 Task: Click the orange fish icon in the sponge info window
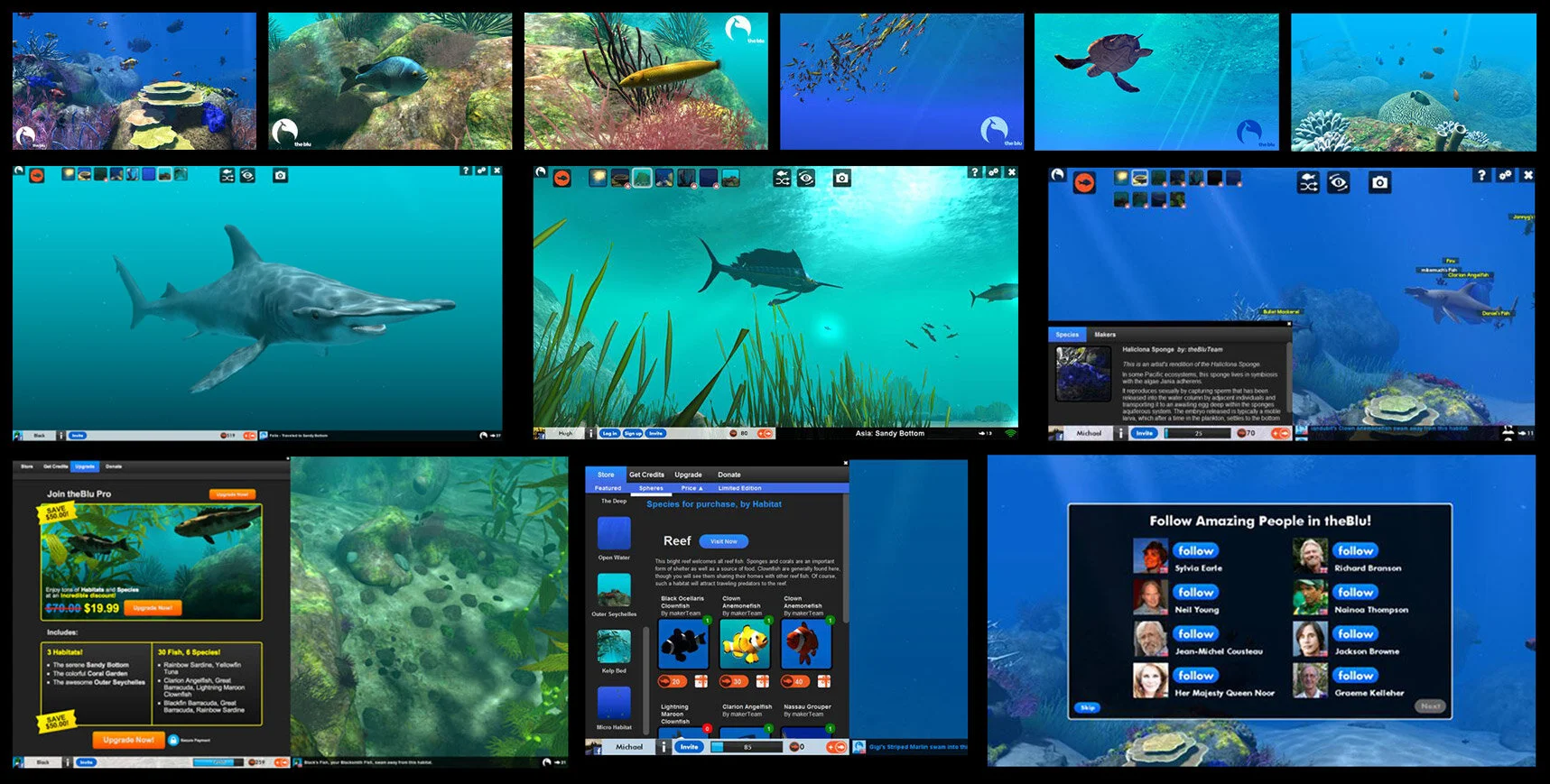coord(1084,183)
